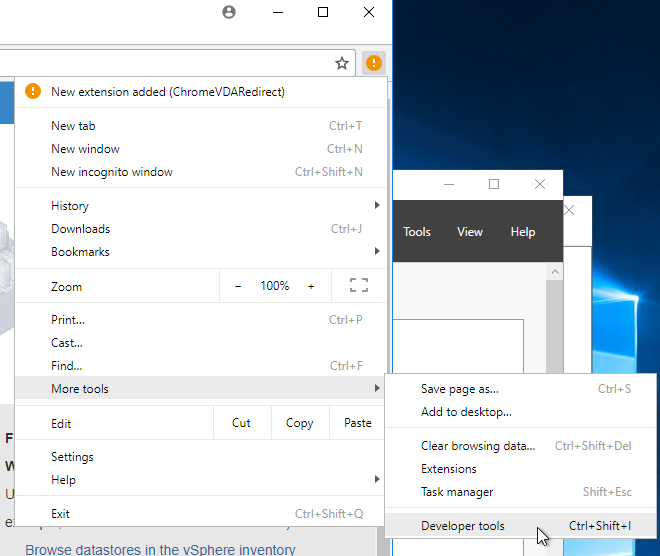660x556 pixels.
Task: Click the bookmark star icon
Action: tap(342, 64)
